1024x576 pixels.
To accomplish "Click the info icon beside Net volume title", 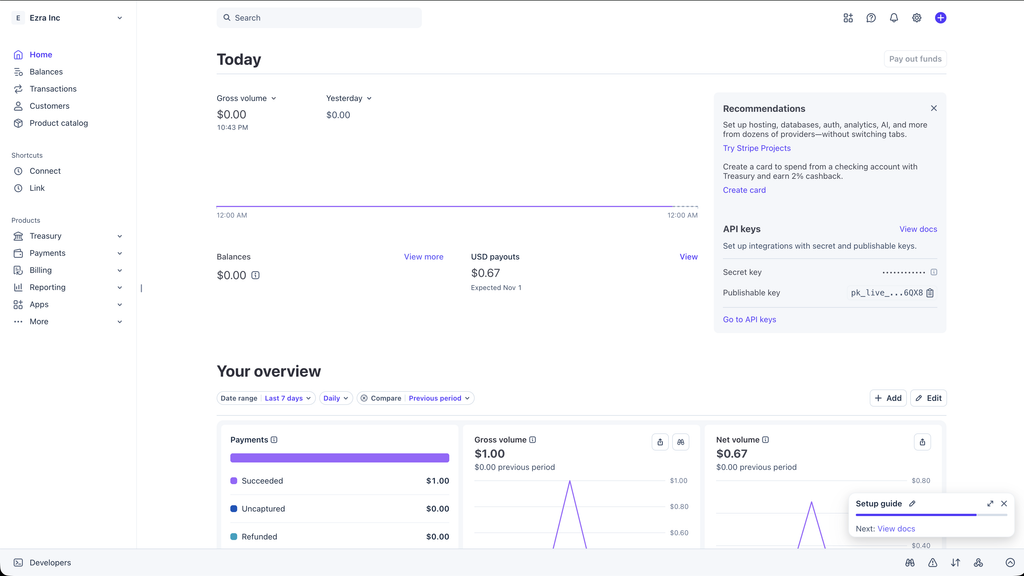I will [765, 440].
